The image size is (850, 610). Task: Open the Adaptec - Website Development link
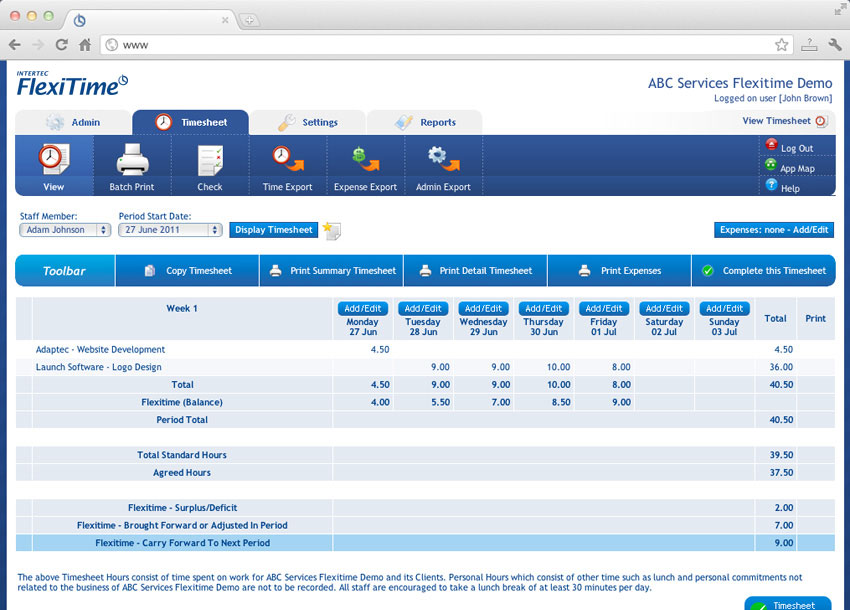click(100, 350)
